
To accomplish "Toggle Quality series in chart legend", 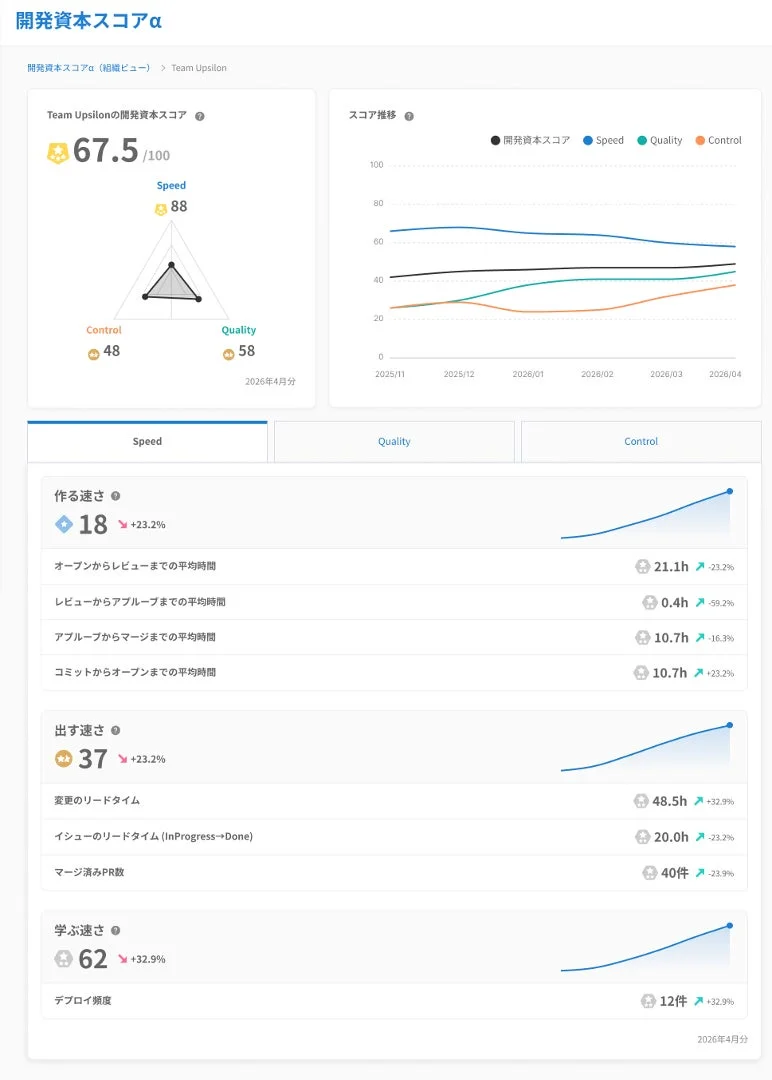I will [660, 141].
